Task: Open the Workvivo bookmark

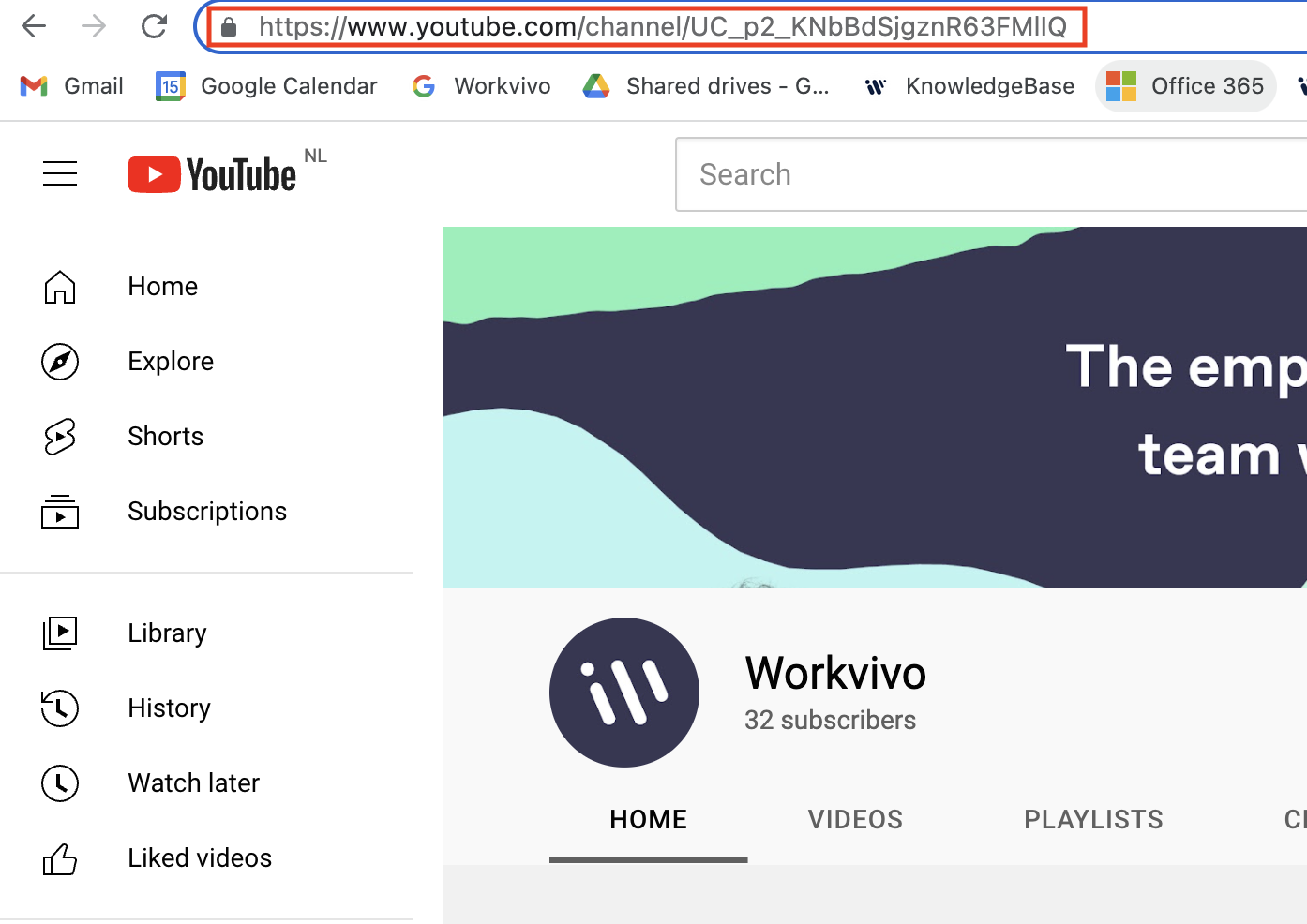Action: tap(481, 86)
